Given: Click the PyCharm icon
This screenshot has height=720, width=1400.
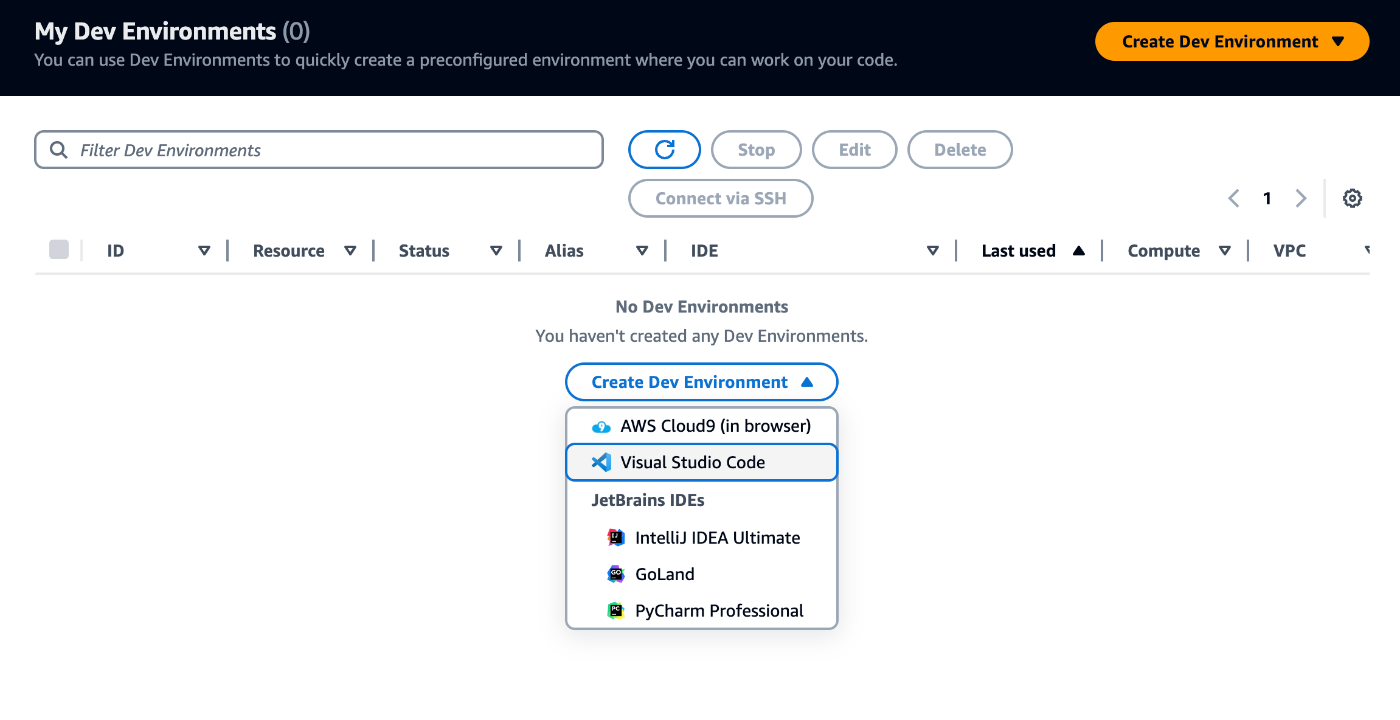Looking at the screenshot, I should coord(616,611).
